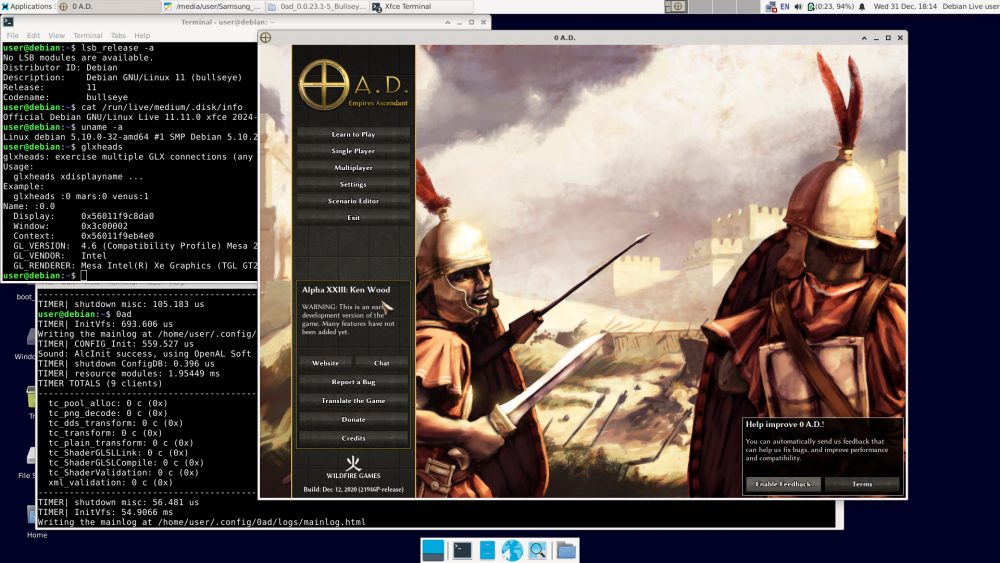Open notifications bell icon in top panel
Viewport: 1000px width, 563px height.
862,7
